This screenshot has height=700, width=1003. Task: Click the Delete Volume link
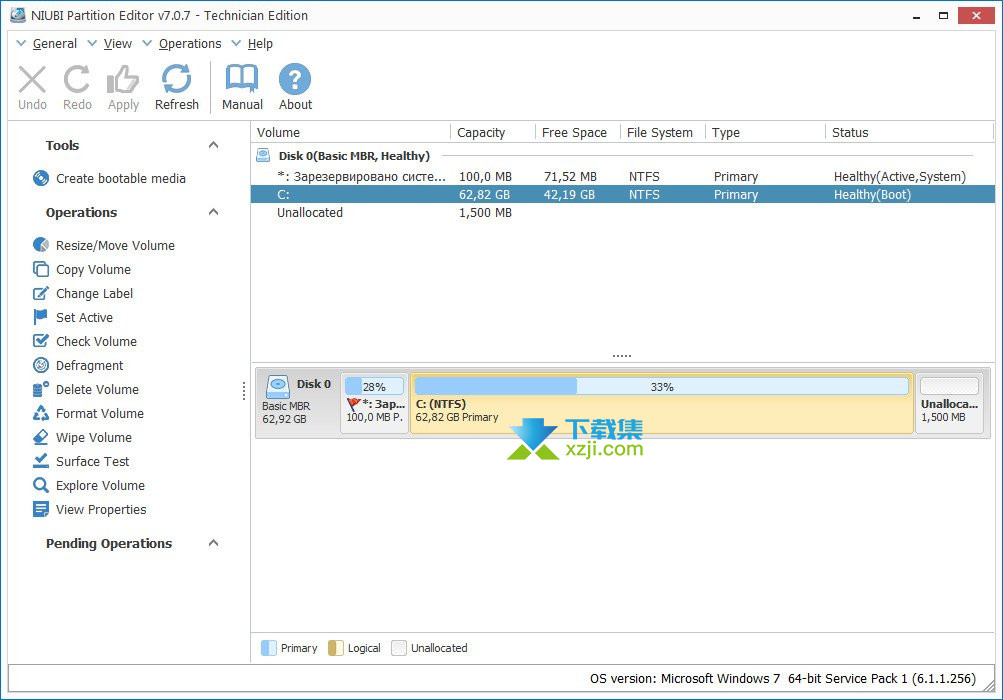(x=97, y=389)
